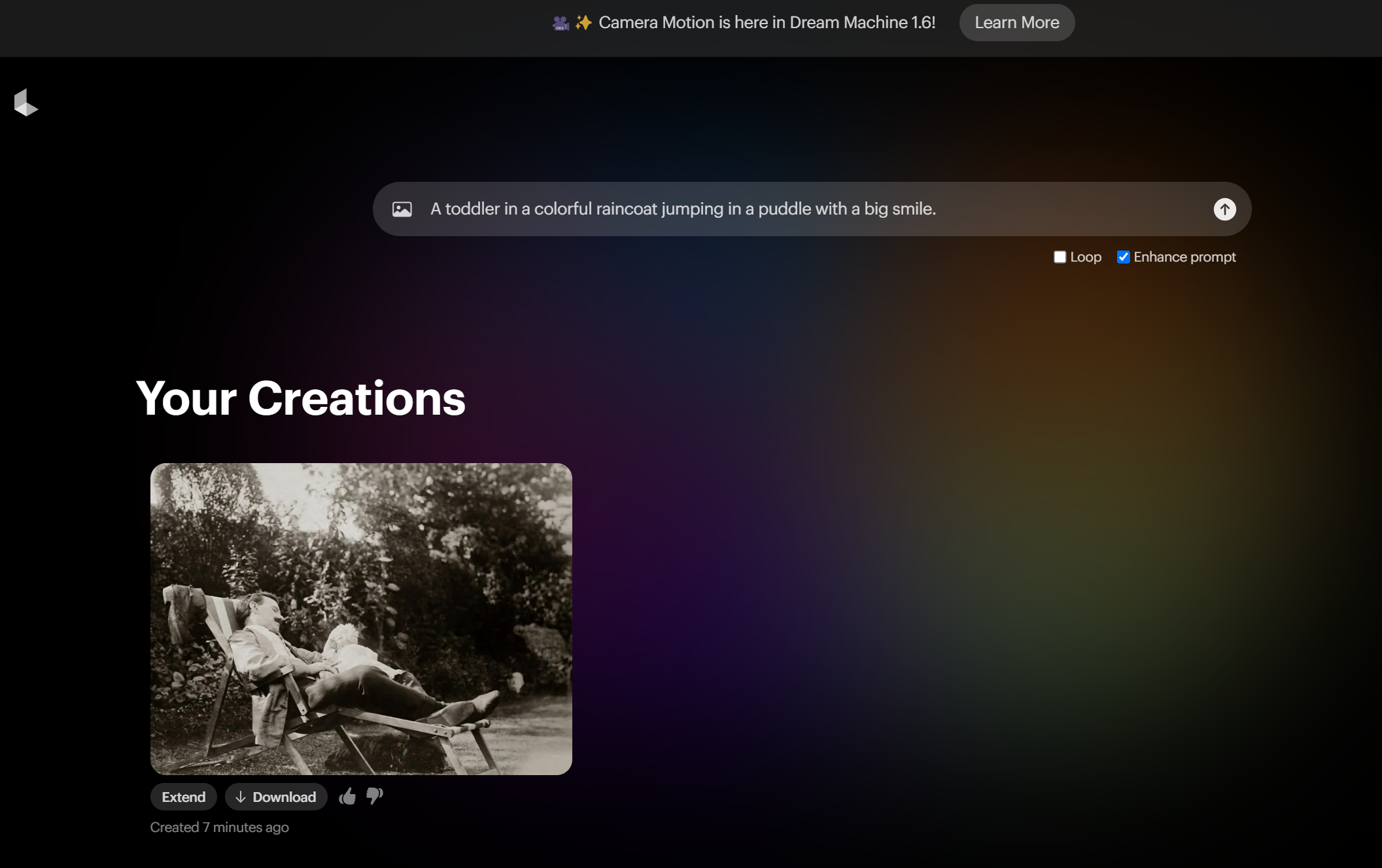Click the Luma logo icon
The height and width of the screenshot is (868, 1382).
coord(26,103)
